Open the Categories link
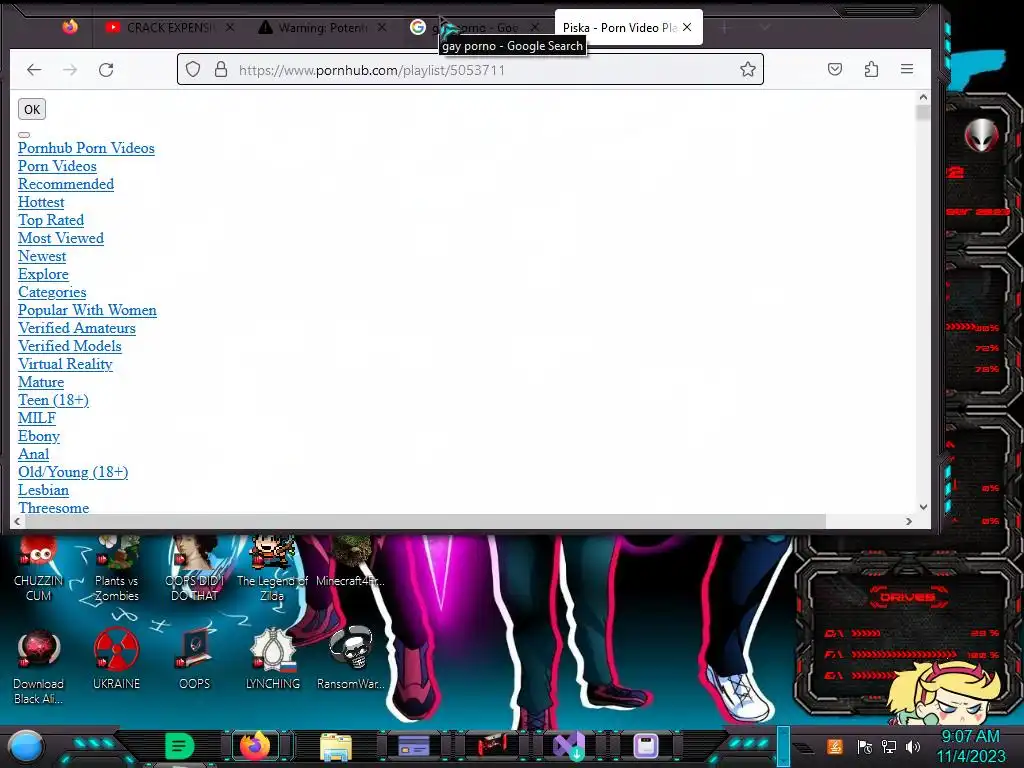This screenshot has width=1024, height=768. coord(52,292)
